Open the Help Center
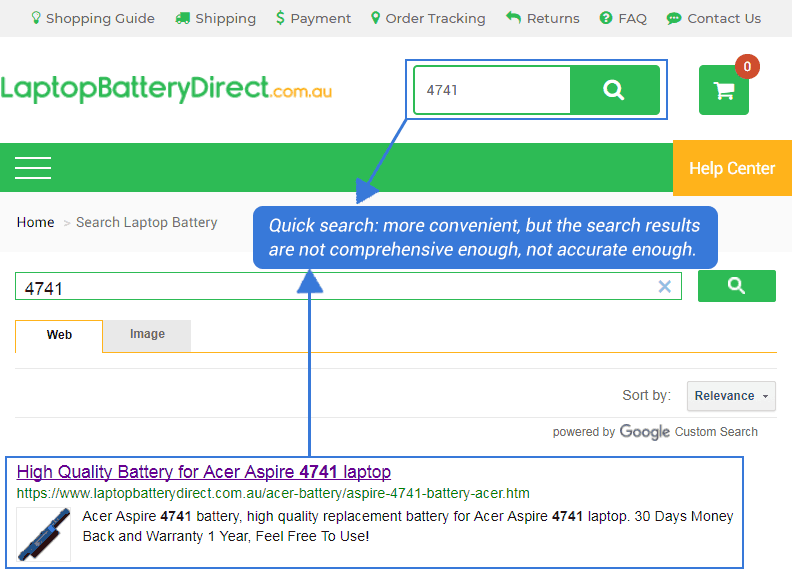 coord(732,168)
